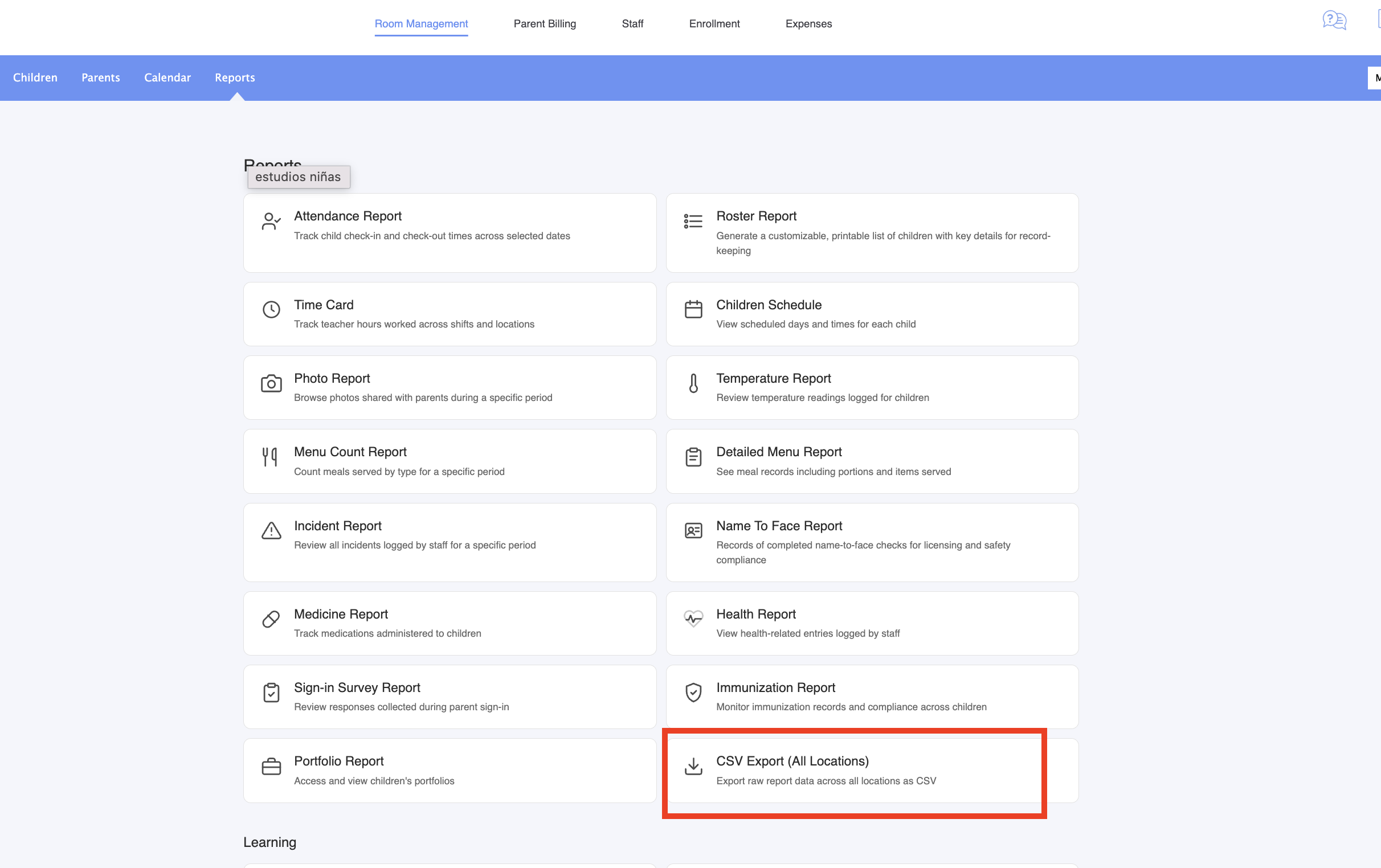The width and height of the screenshot is (1381, 868).
Task: Click the Incident Report warning triangle icon
Action: (271, 530)
